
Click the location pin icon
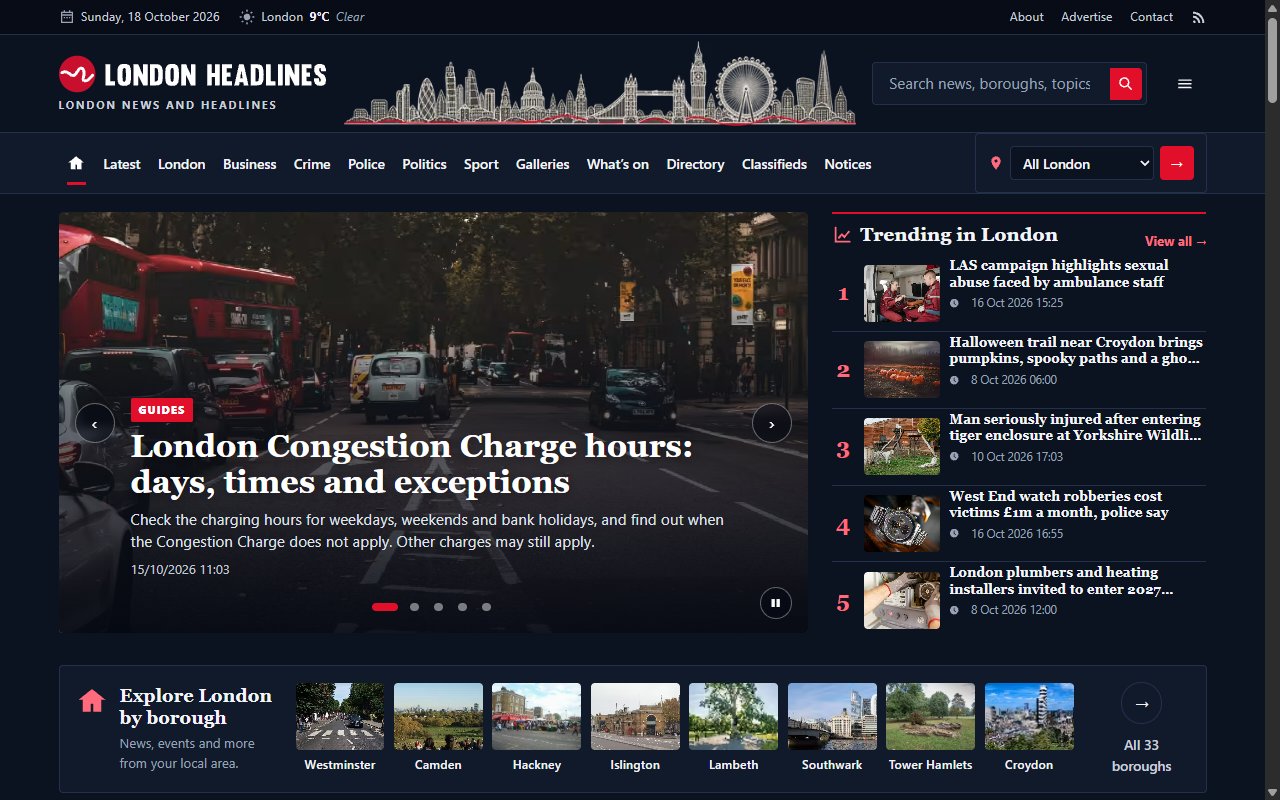coord(995,163)
